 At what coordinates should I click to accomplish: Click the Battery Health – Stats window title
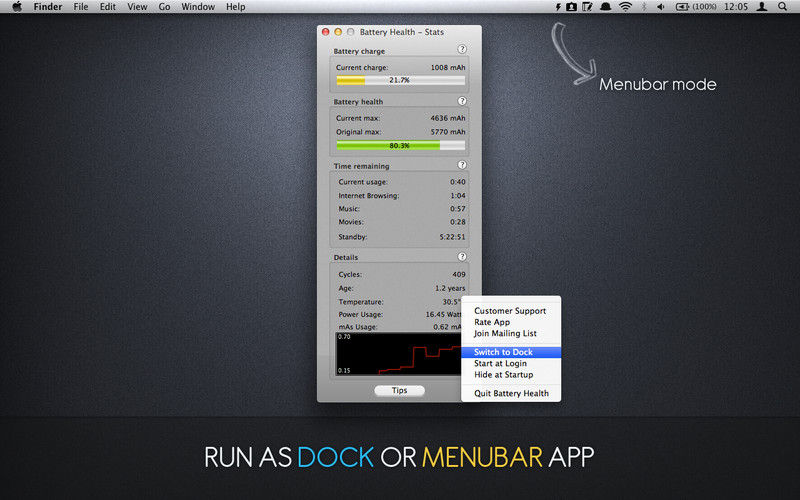402,32
